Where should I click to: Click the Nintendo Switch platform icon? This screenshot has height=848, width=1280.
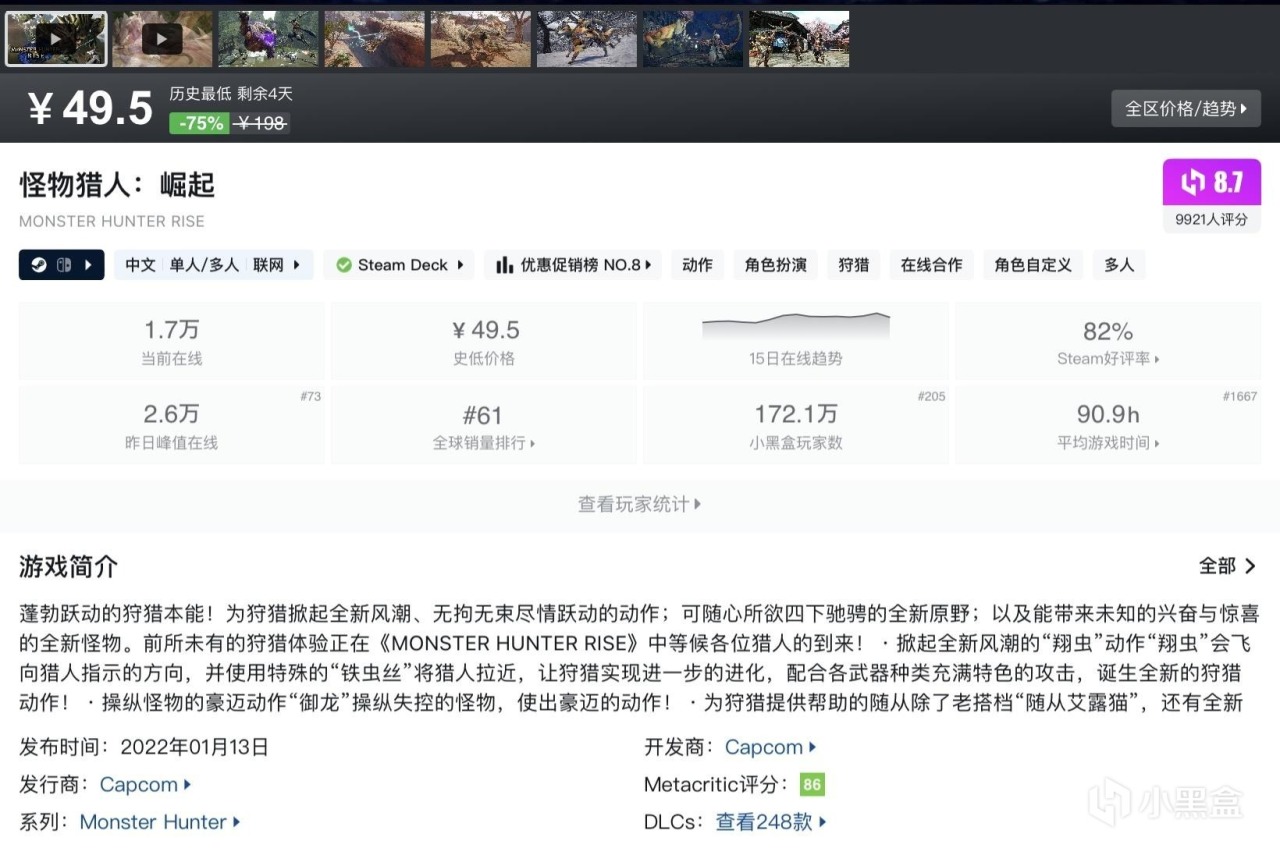pos(63,265)
